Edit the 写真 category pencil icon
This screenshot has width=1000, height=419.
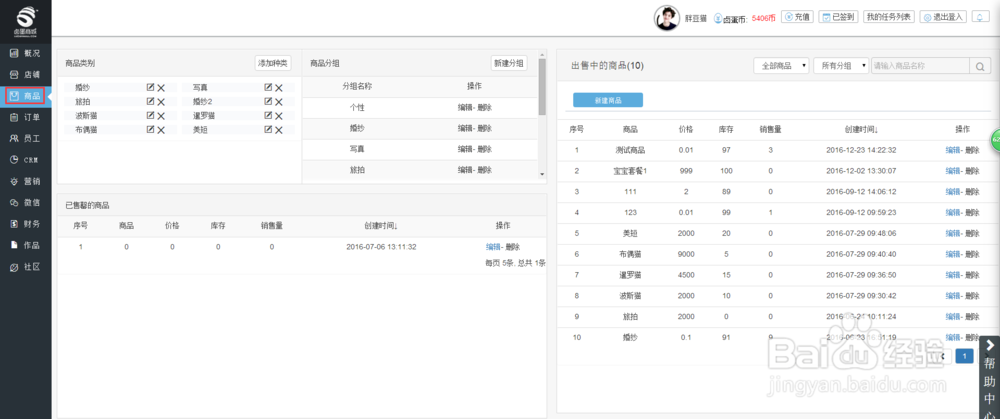point(268,87)
